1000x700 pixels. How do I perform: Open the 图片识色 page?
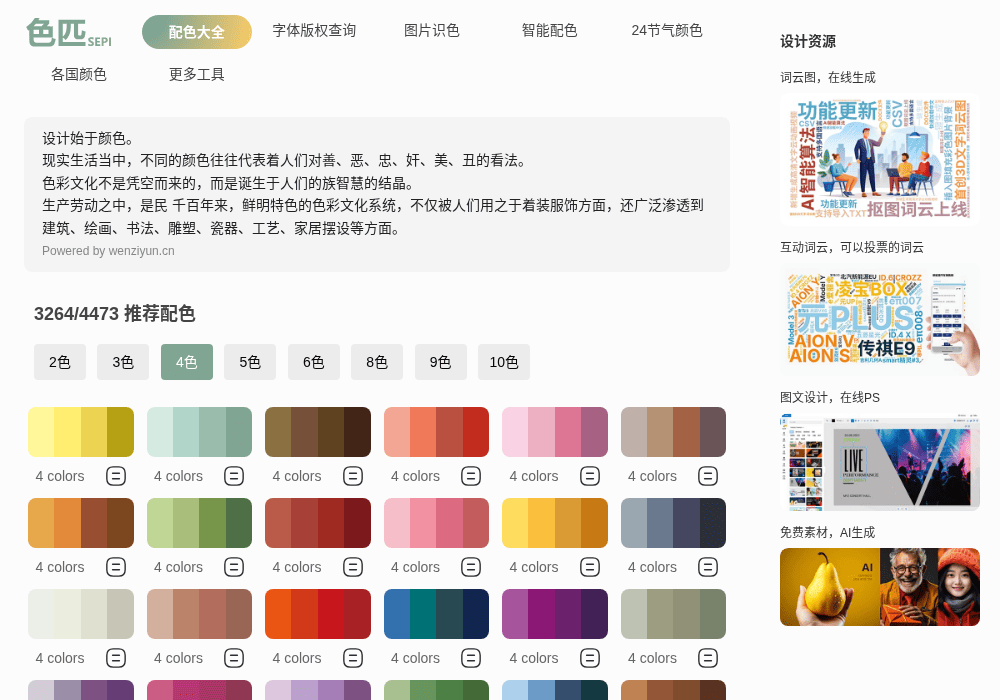coord(432,31)
